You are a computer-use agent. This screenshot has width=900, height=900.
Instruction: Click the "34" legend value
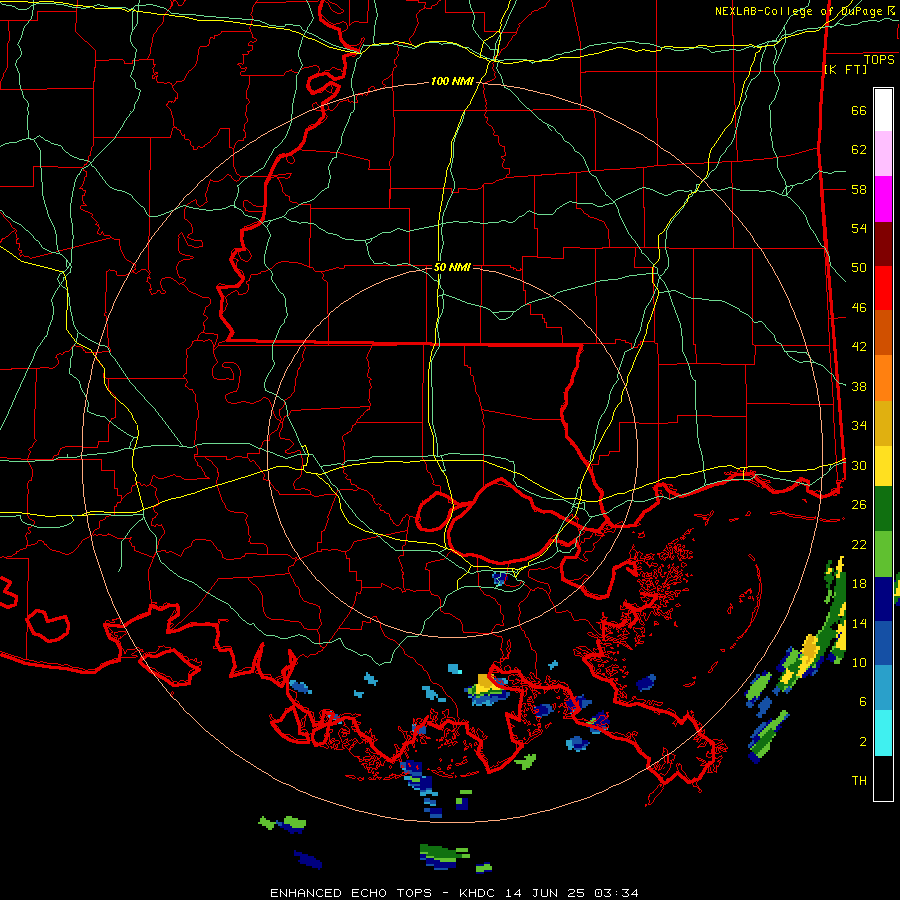tap(859, 426)
